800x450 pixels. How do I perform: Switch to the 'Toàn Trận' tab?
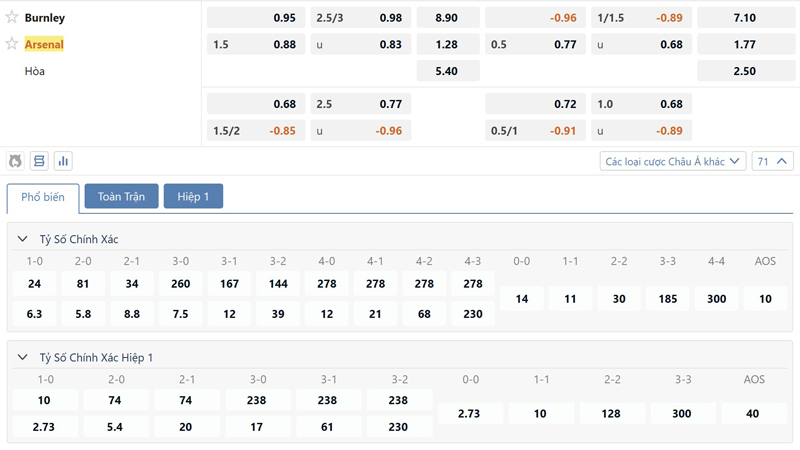coord(121,197)
